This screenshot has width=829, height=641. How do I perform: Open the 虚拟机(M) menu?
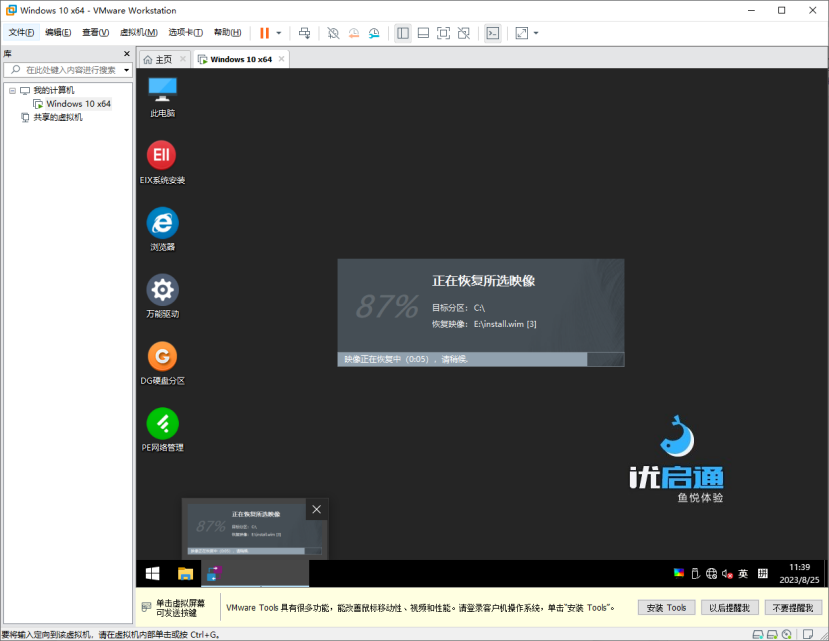pyautogui.click(x=139, y=33)
